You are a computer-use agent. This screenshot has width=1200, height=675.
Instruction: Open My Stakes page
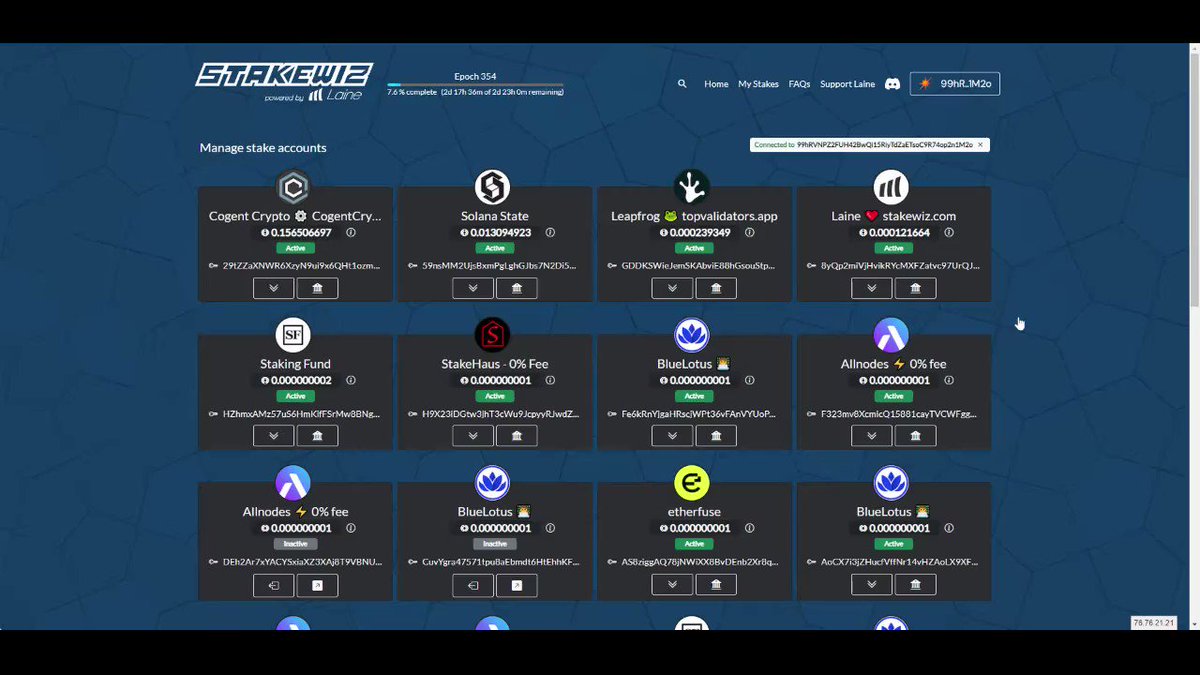pyautogui.click(x=758, y=84)
